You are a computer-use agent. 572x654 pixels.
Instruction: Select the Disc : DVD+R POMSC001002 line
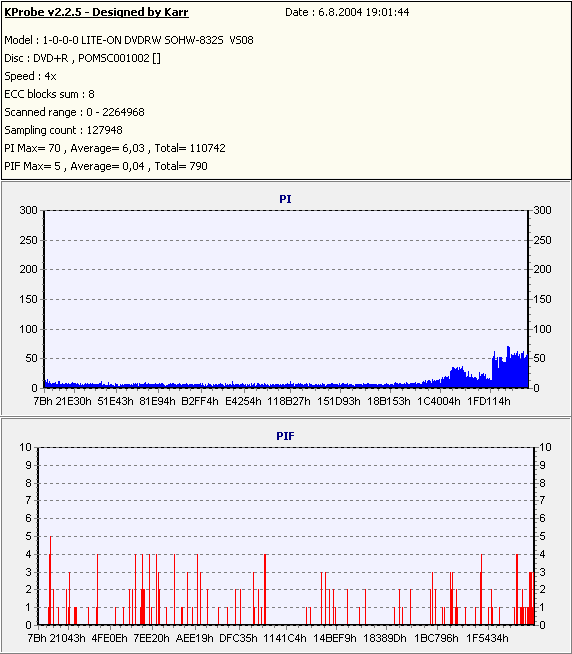[x=82, y=58]
